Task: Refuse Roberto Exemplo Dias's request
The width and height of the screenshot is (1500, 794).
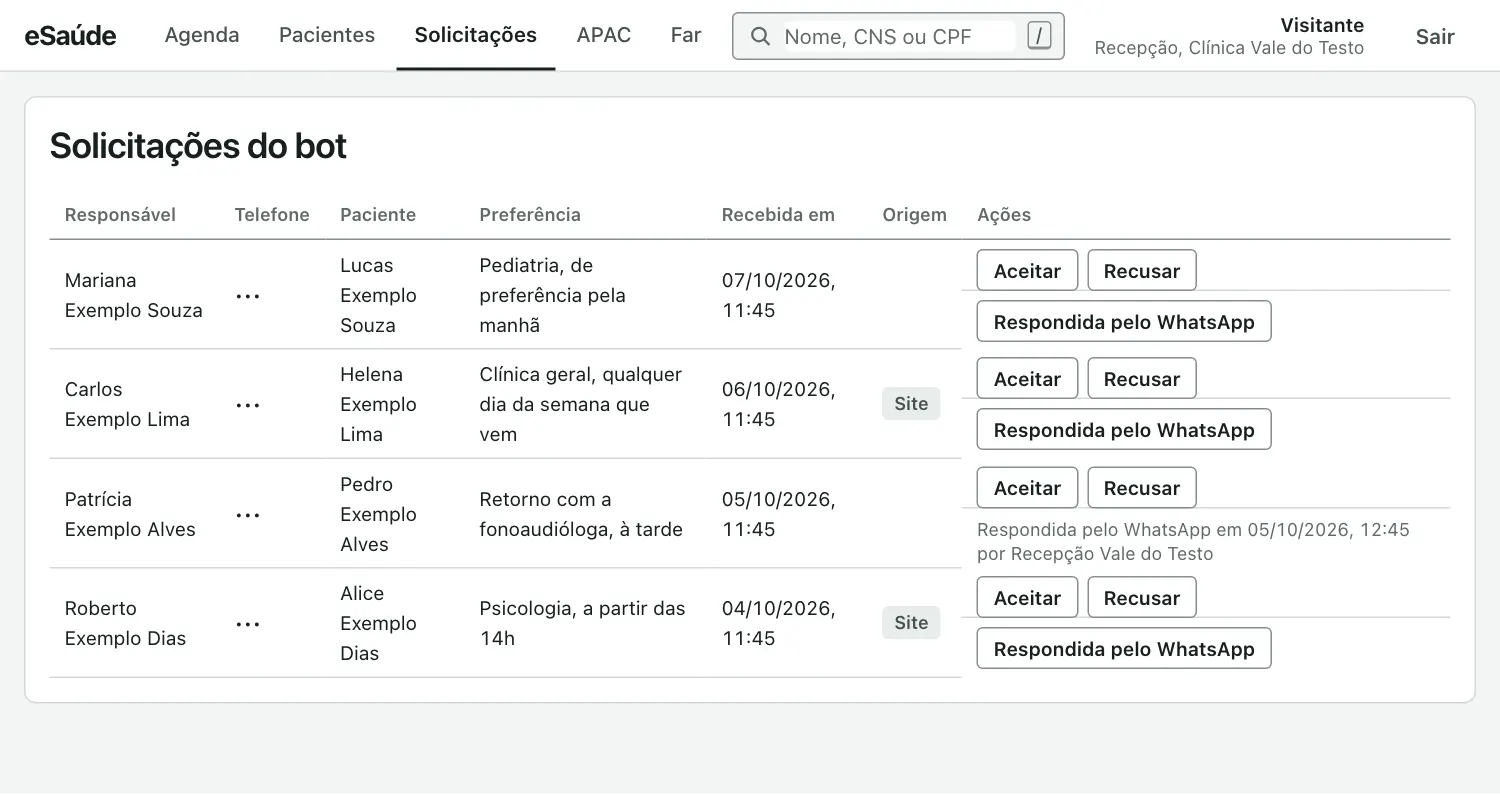Action: click(x=1142, y=598)
